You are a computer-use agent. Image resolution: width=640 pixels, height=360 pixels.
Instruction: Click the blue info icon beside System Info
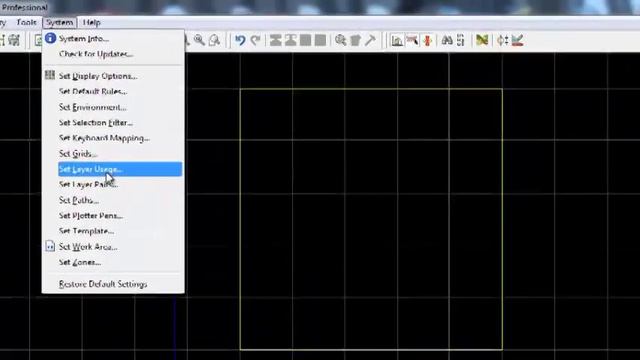[50, 38]
